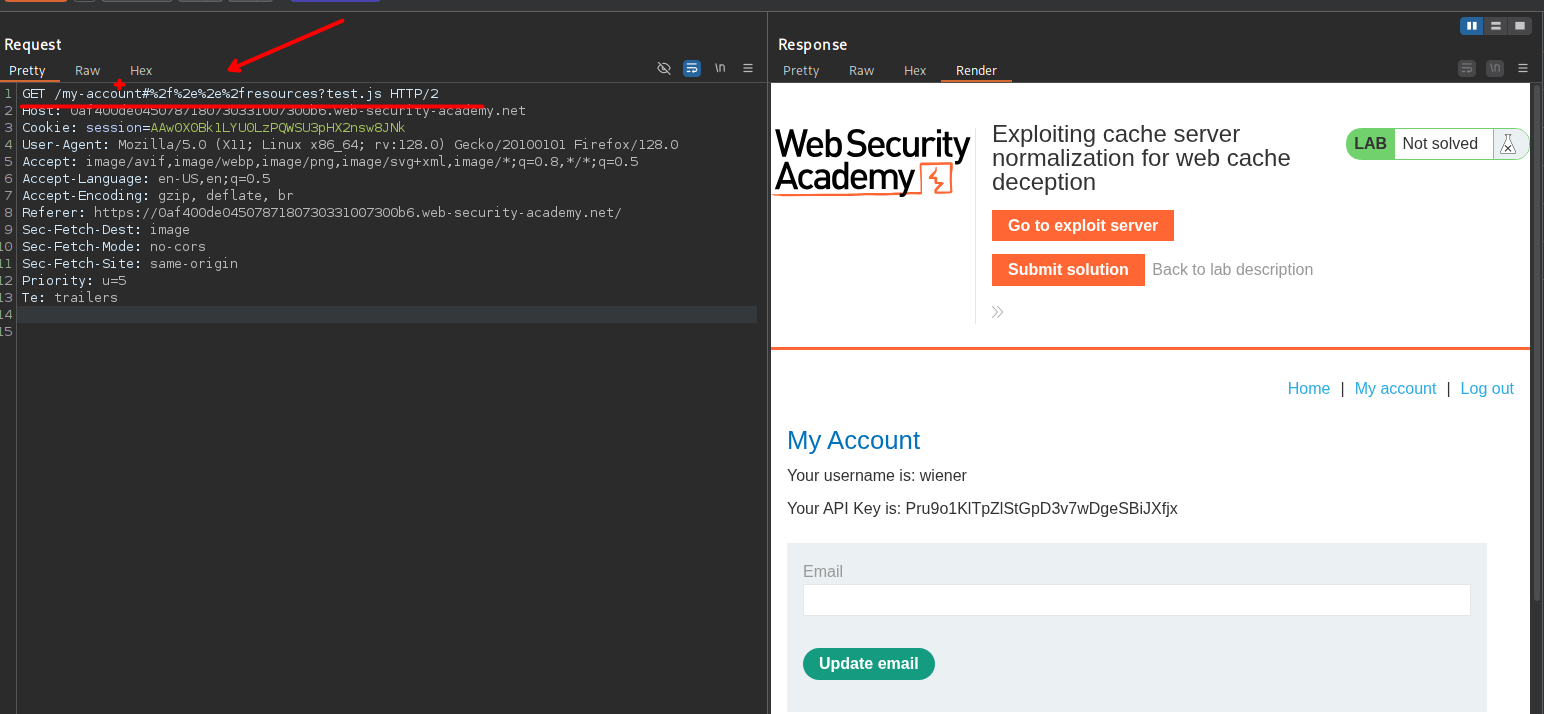Click Go to exploit server button
This screenshot has width=1544, height=714.
(x=1082, y=225)
